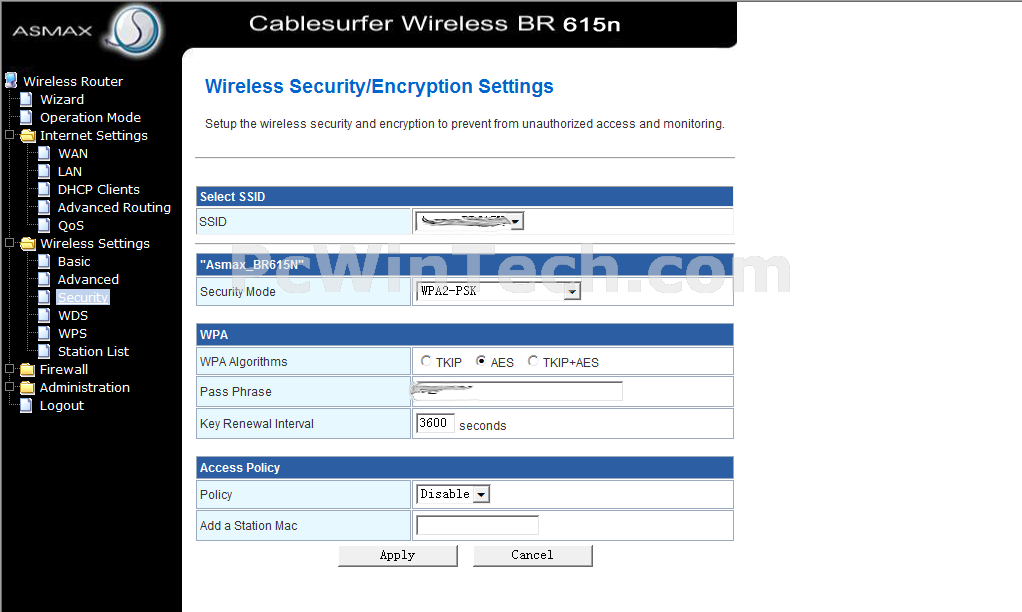
Task: Click the Security page icon
Action: point(44,297)
